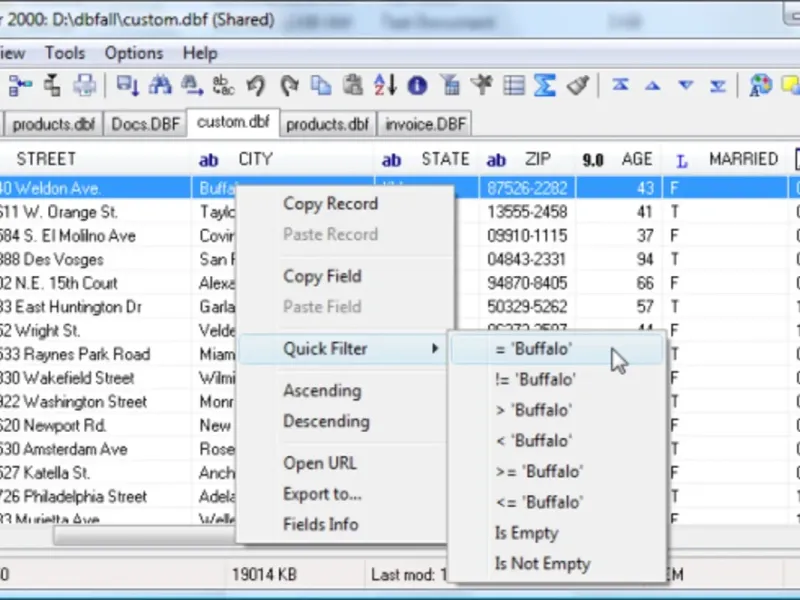Expand the Quick Filter submenu

point(342,349)
